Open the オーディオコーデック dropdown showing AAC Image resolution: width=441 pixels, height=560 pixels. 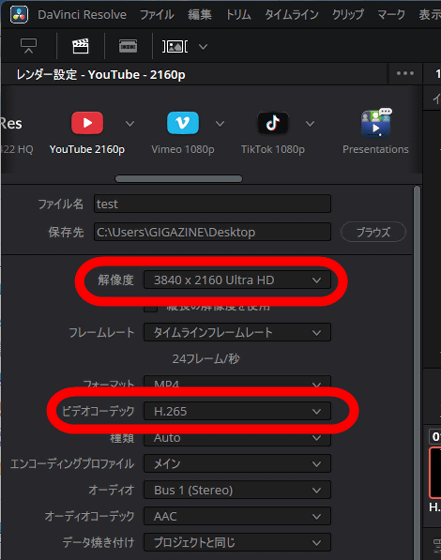237,516
